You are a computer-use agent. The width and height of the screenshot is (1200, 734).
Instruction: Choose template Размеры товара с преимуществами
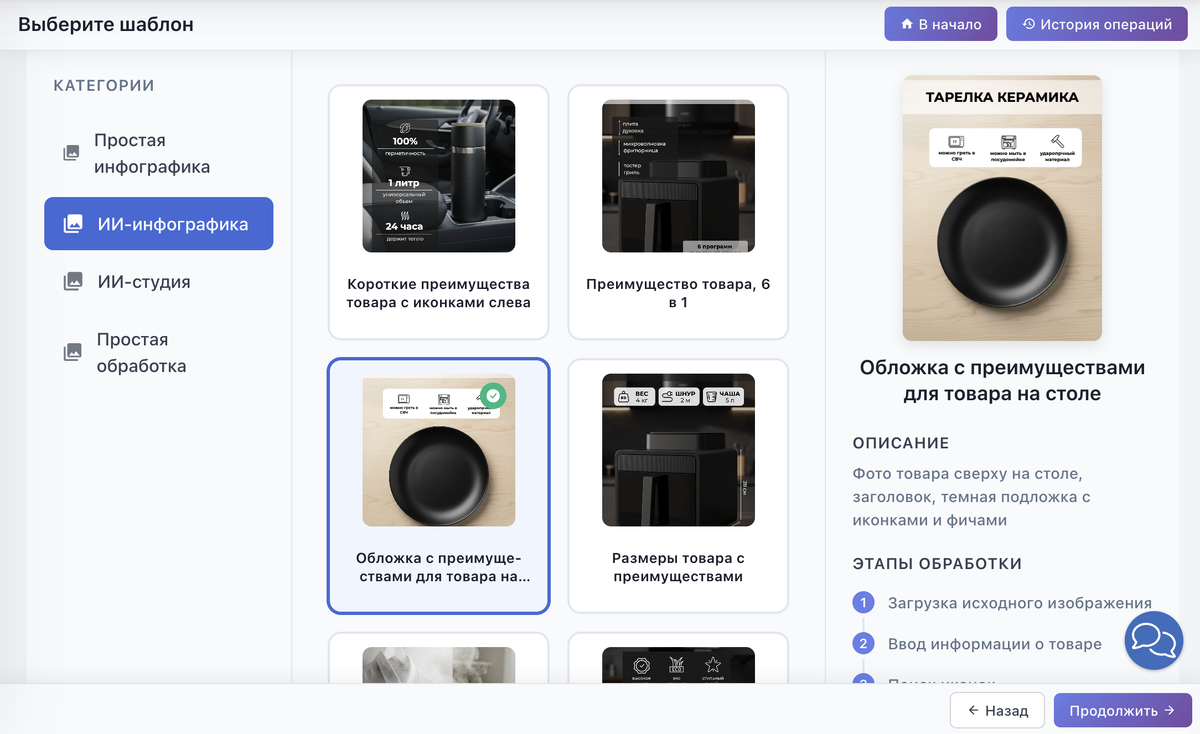click(x=678, y=486)
